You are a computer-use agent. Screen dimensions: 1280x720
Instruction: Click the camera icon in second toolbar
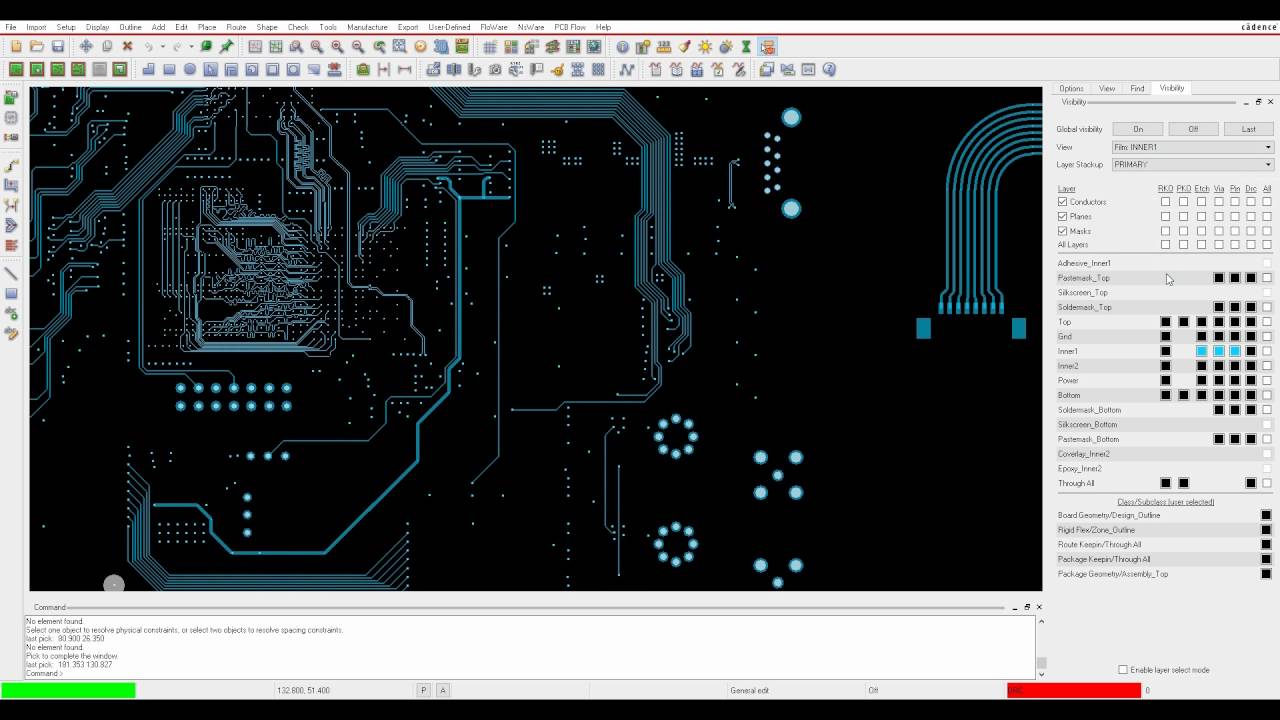(x=495, y=69)
